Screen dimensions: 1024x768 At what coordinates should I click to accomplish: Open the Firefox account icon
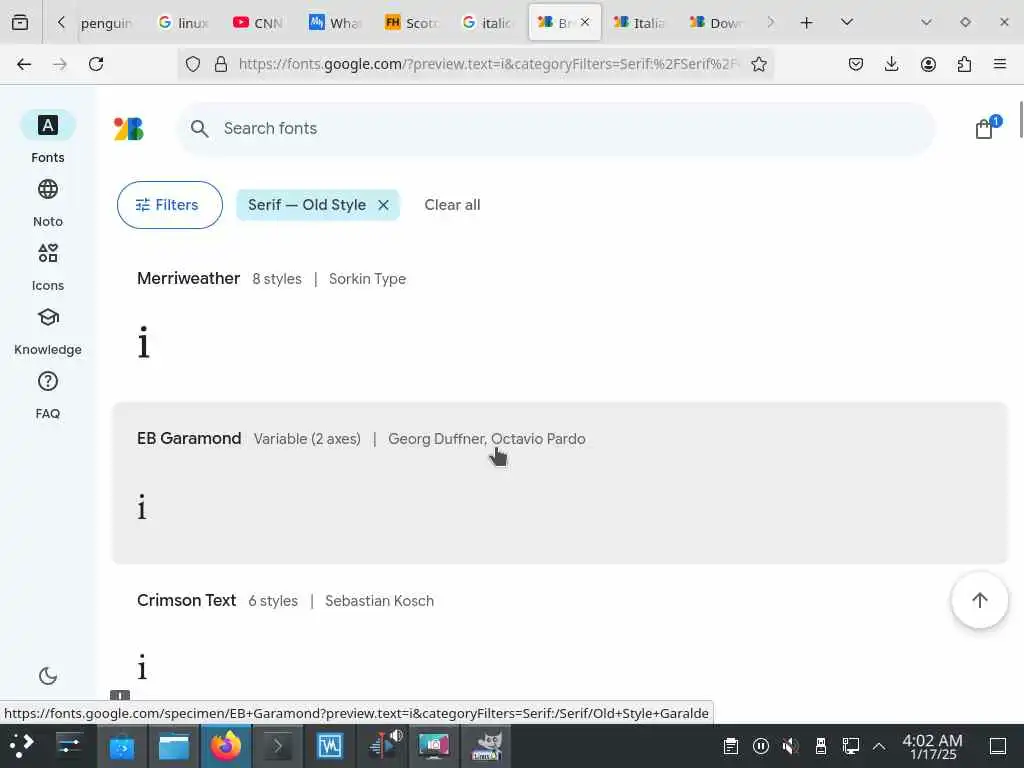point(928,64)
